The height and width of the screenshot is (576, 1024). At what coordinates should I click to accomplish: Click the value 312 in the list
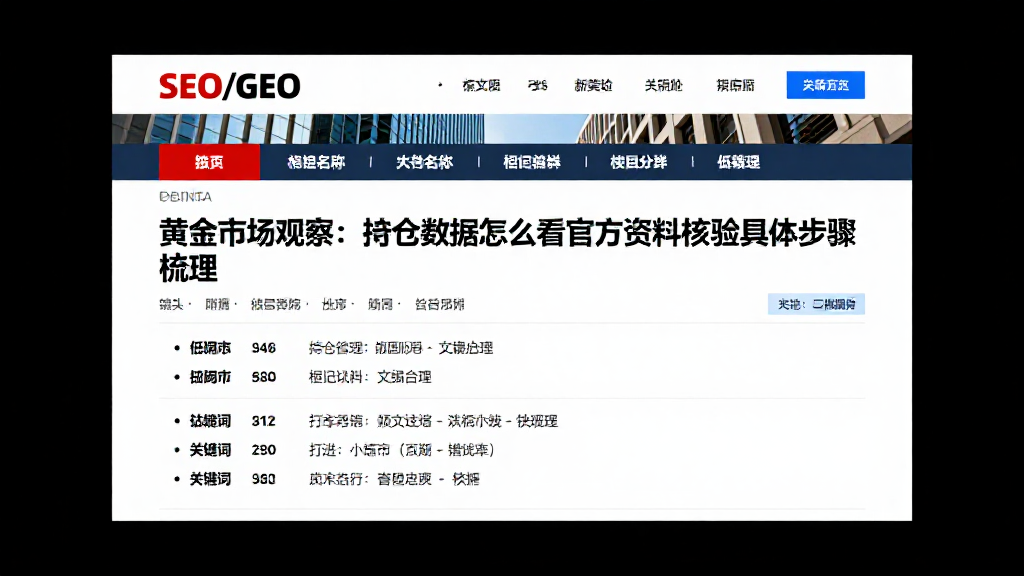(264, 421)
